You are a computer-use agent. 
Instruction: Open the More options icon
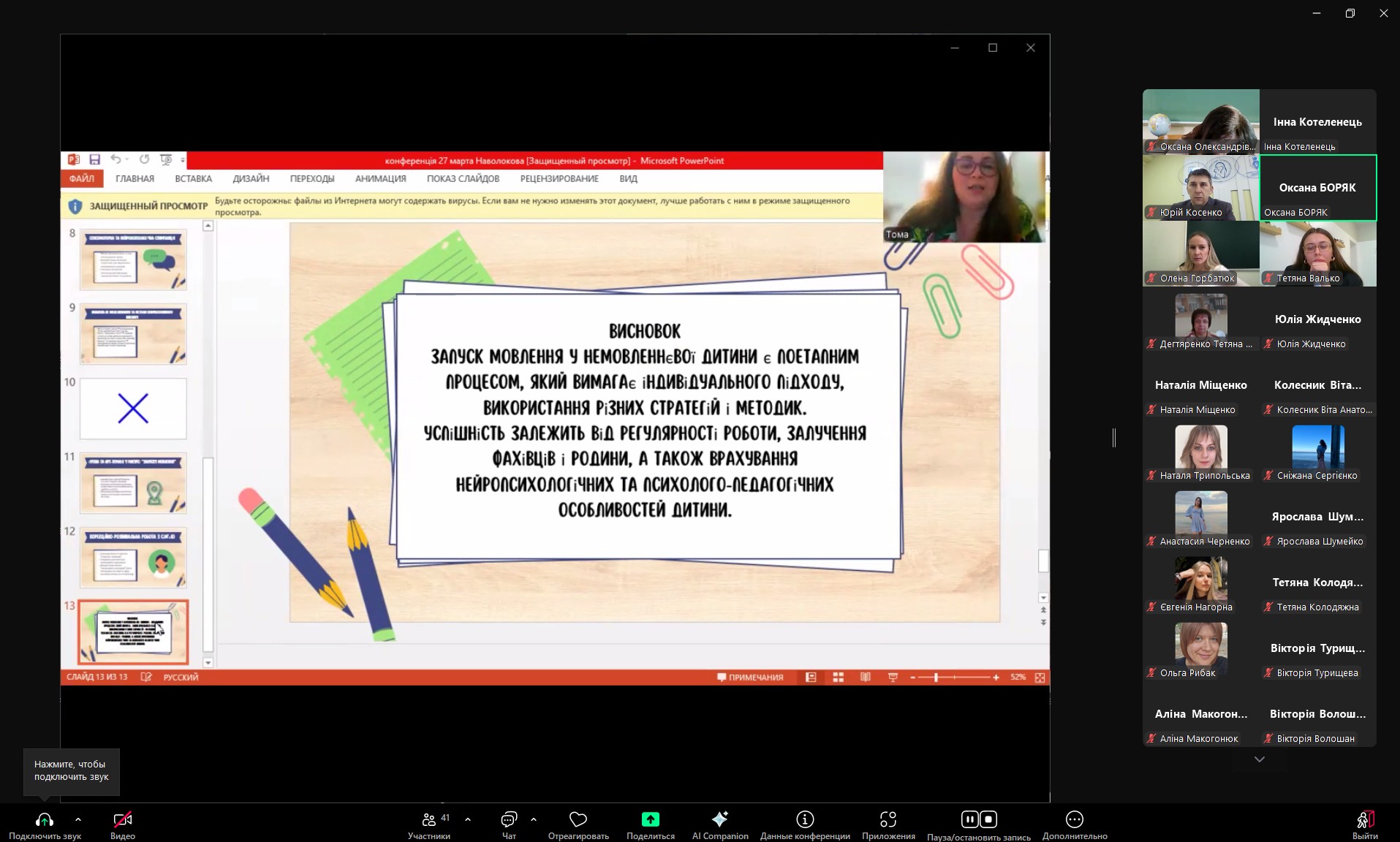coord(1074,819)
